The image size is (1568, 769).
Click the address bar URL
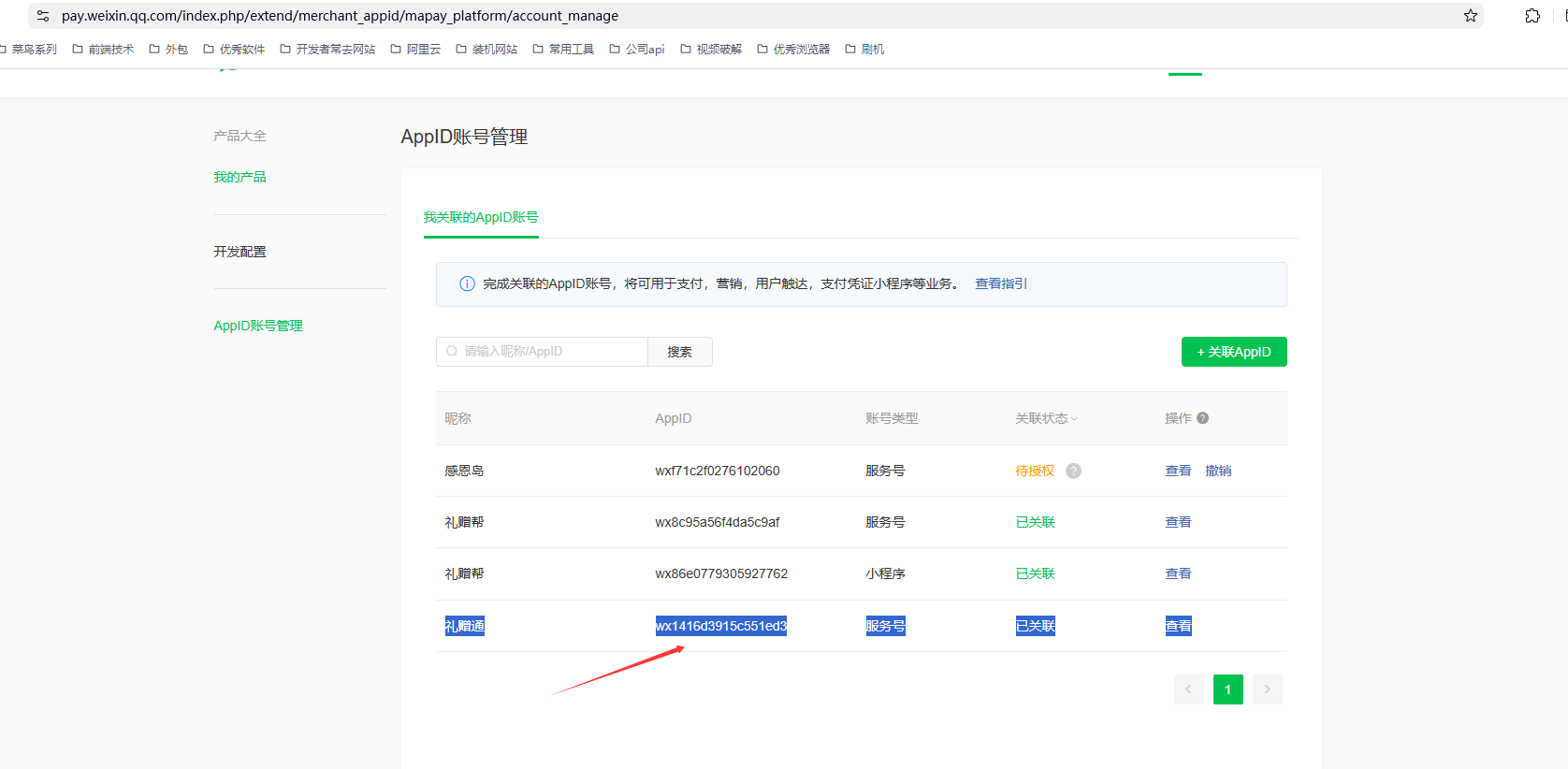click(x=340, y=16)
